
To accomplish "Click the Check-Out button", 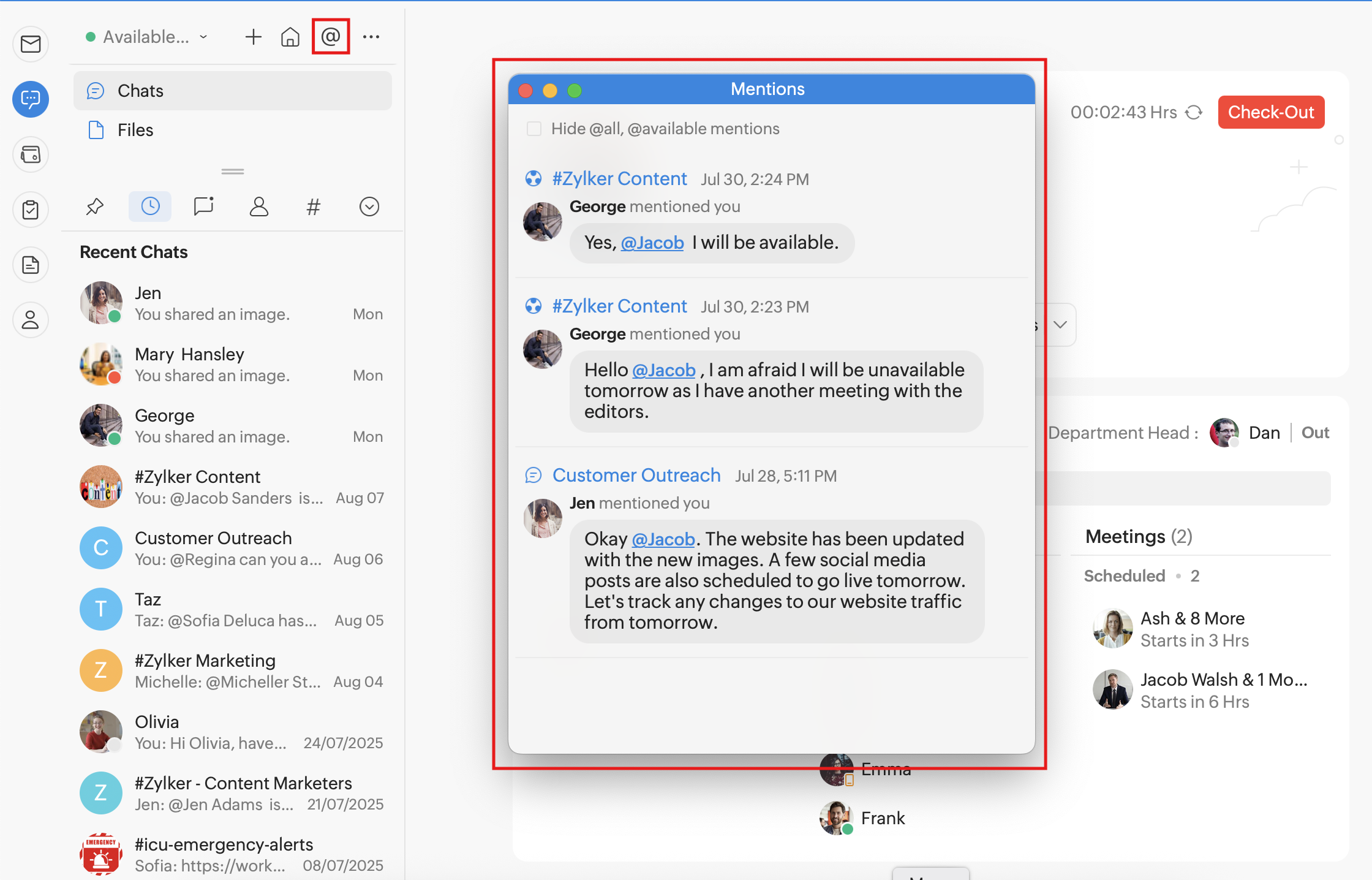I will pos(1271,112).
